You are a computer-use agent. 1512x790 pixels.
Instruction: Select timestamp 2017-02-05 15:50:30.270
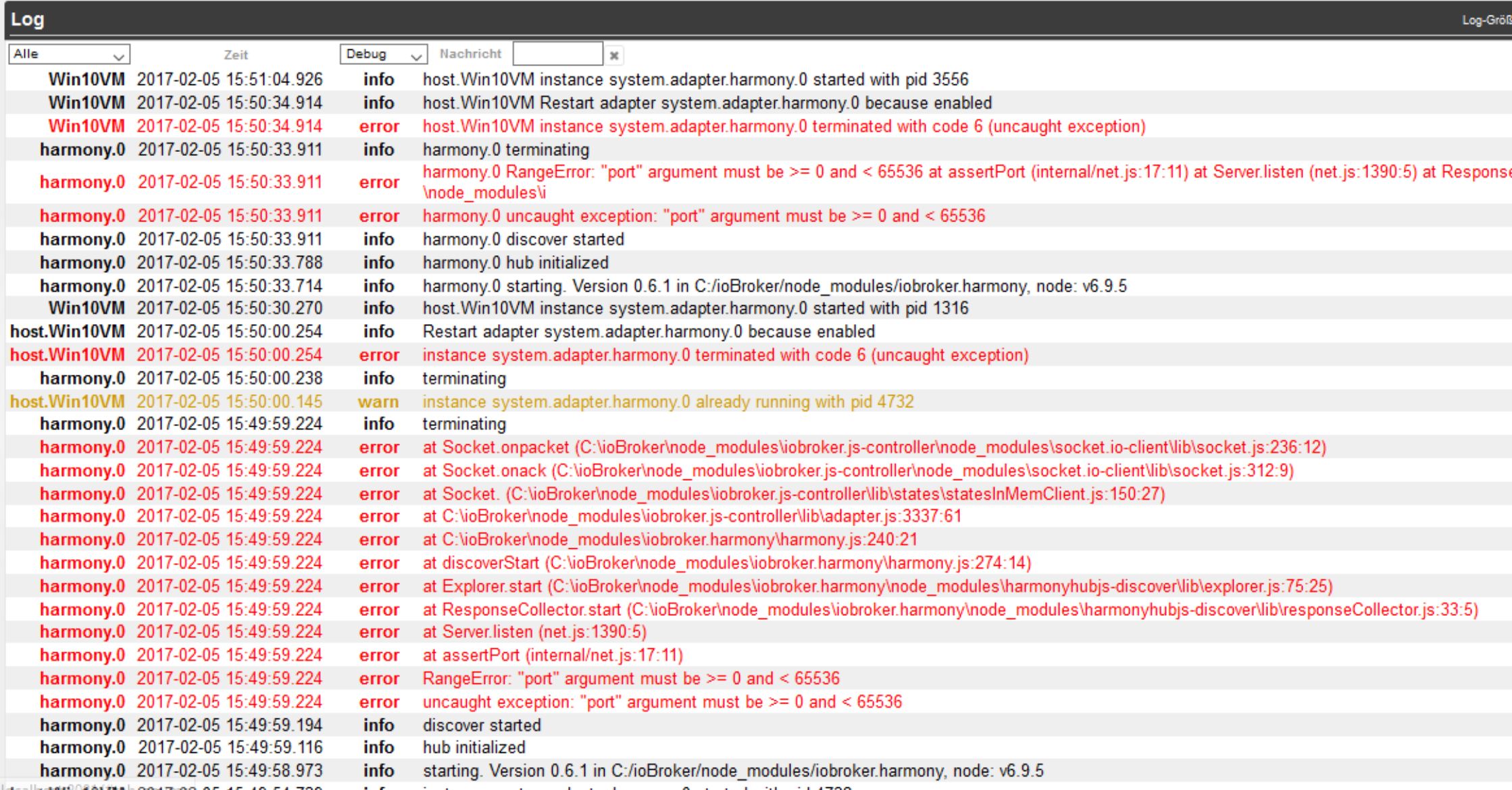tap(230, 309)
